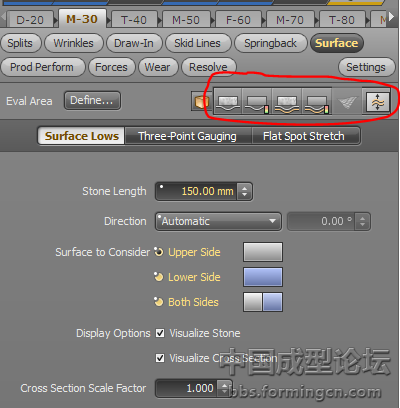
Task: Switch to the T-40 stage tab
Action: [134, 20]
